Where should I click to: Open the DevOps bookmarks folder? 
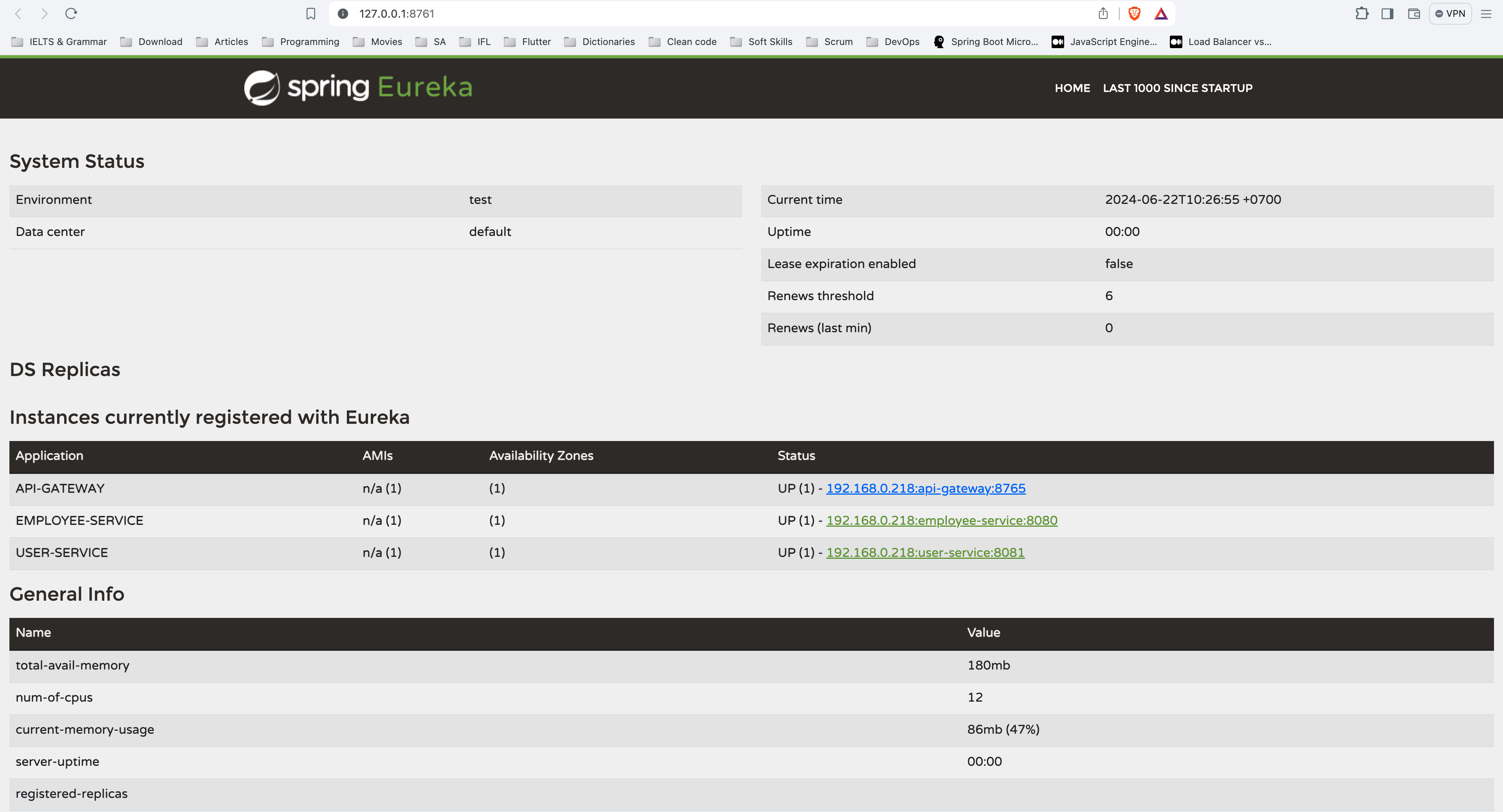pos(893,41)
